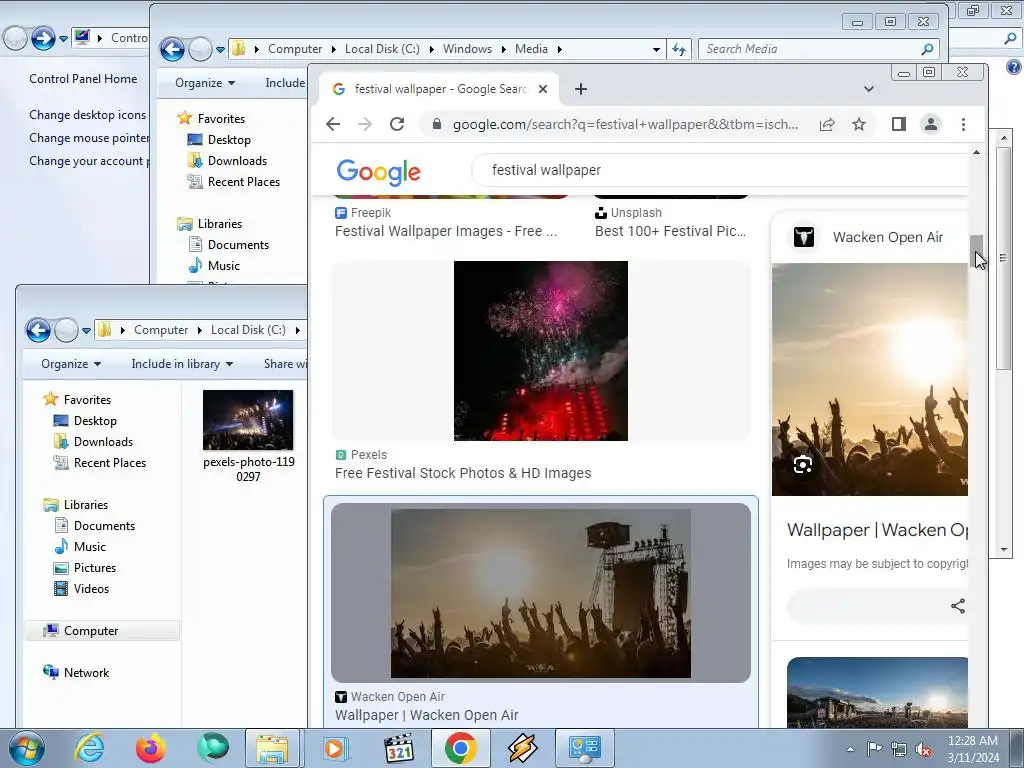Click Chrome's forward arrow
1024x768 pixels.
364,124
